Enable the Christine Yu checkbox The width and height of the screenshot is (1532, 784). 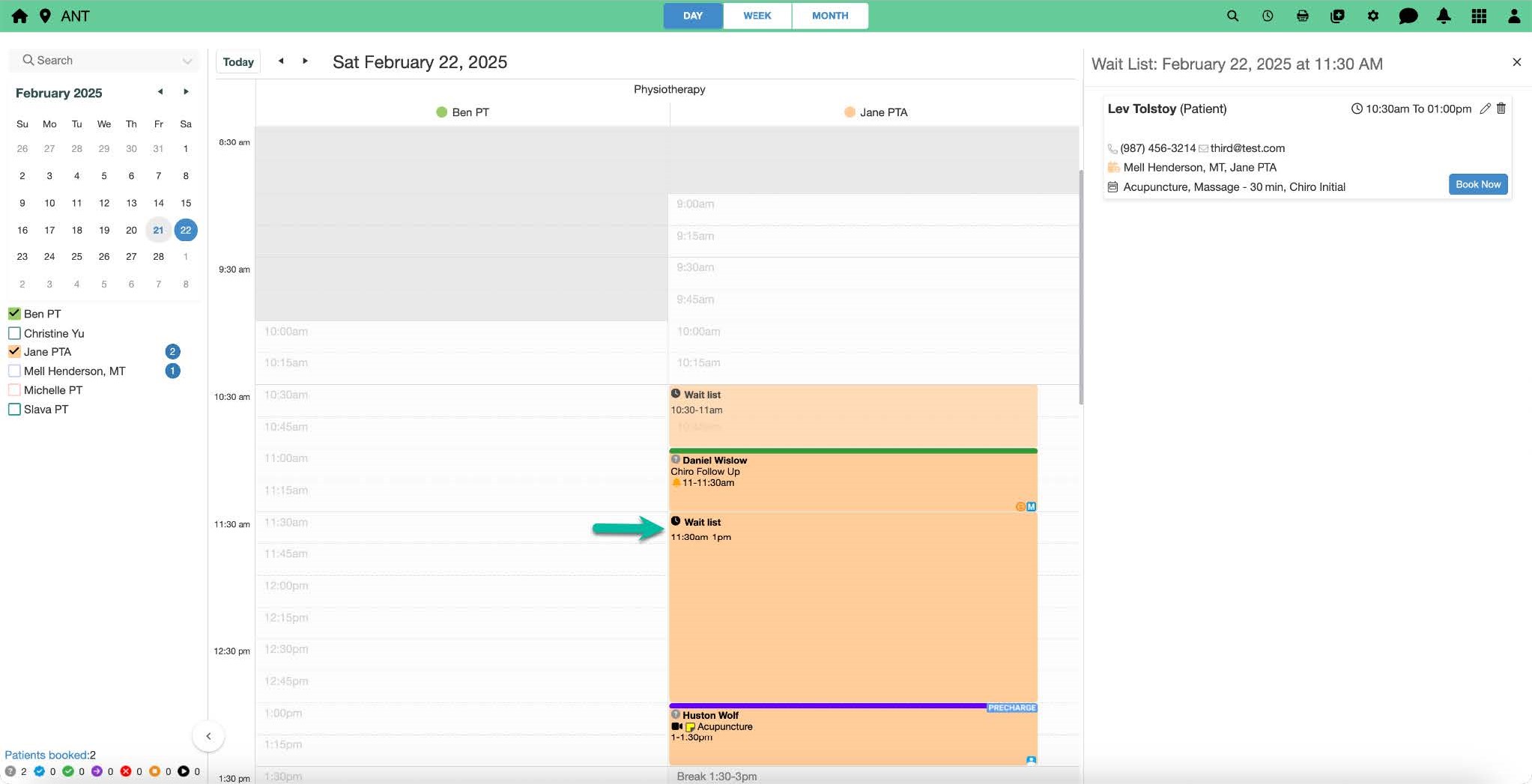pyautogui.click(x=14, y=333)
